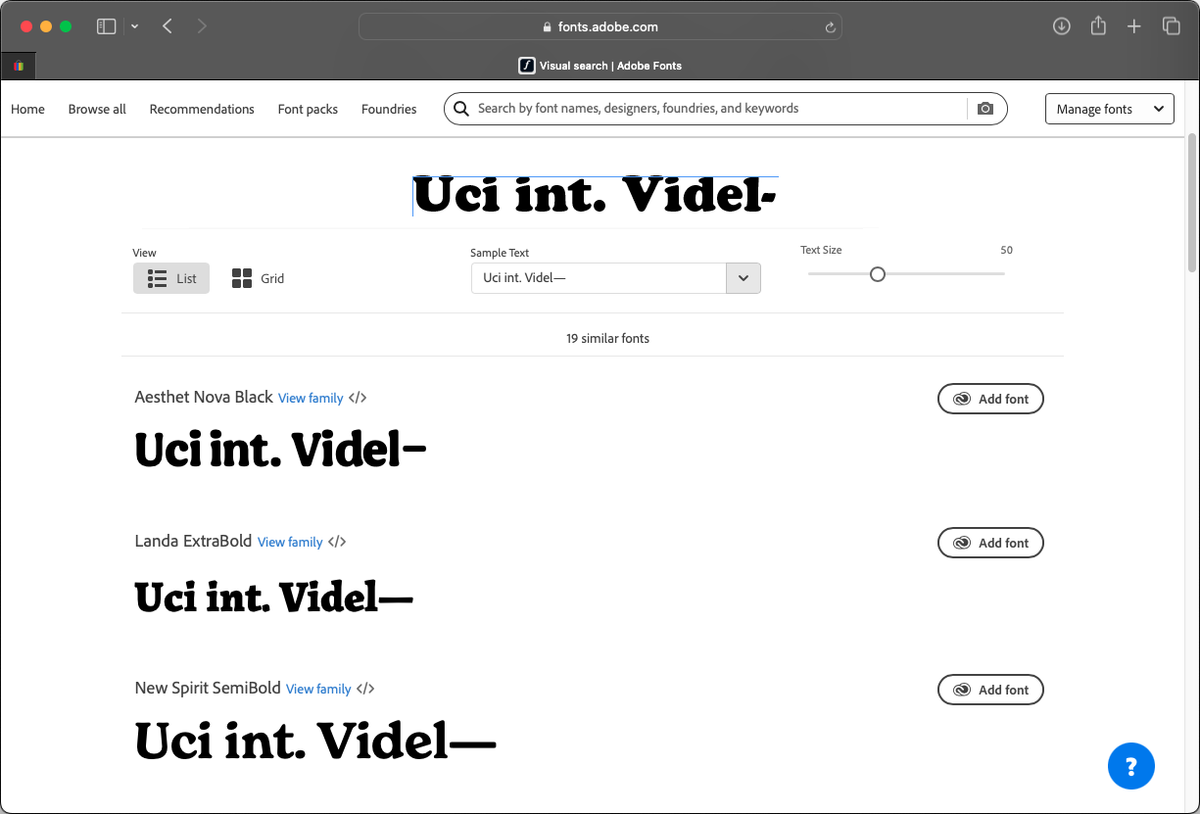Screen dimensions: 1200x814
Task: Open visual search with the camera icon
Action: (985, 108)
